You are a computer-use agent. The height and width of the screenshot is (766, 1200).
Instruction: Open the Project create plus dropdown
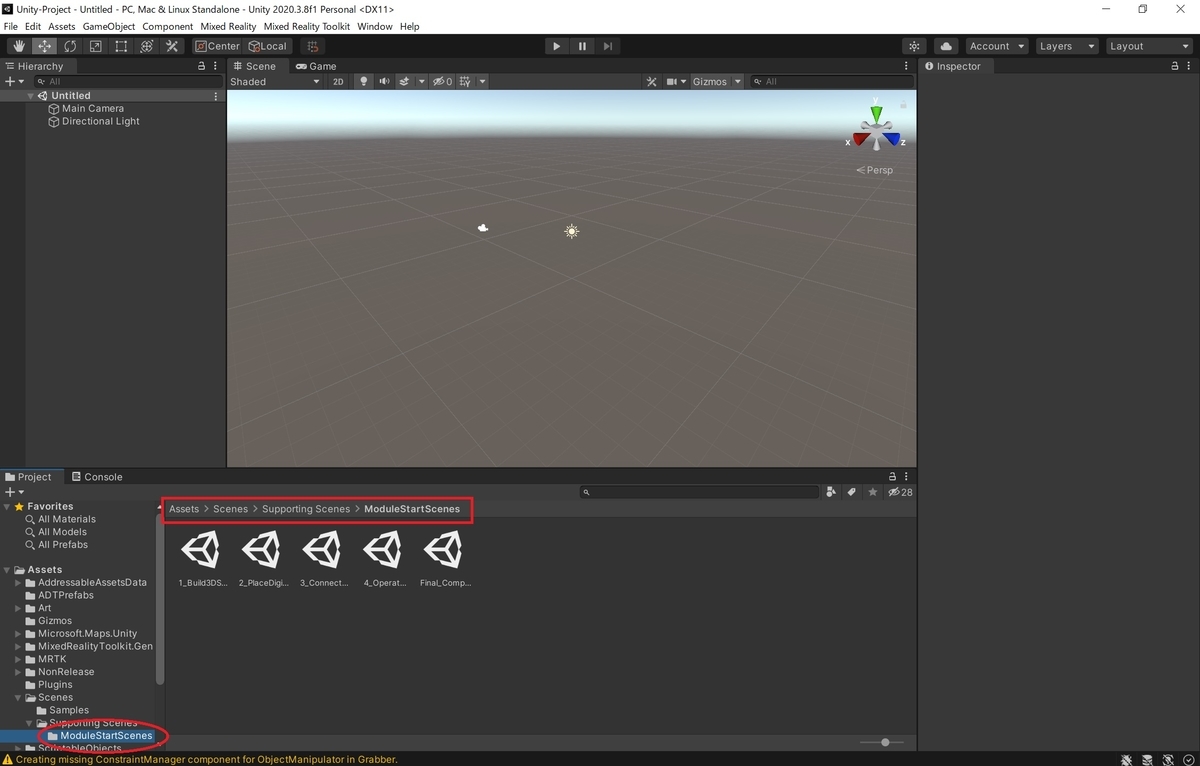click(x=13, y=492)
